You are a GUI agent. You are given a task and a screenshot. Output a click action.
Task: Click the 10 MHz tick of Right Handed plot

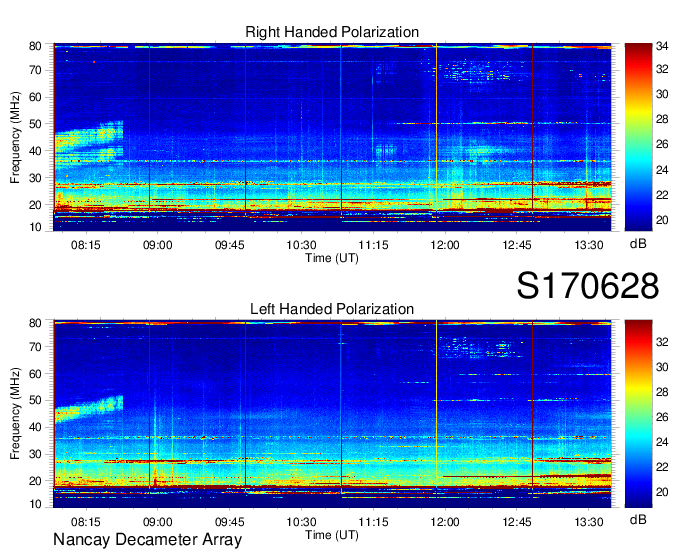35,227
